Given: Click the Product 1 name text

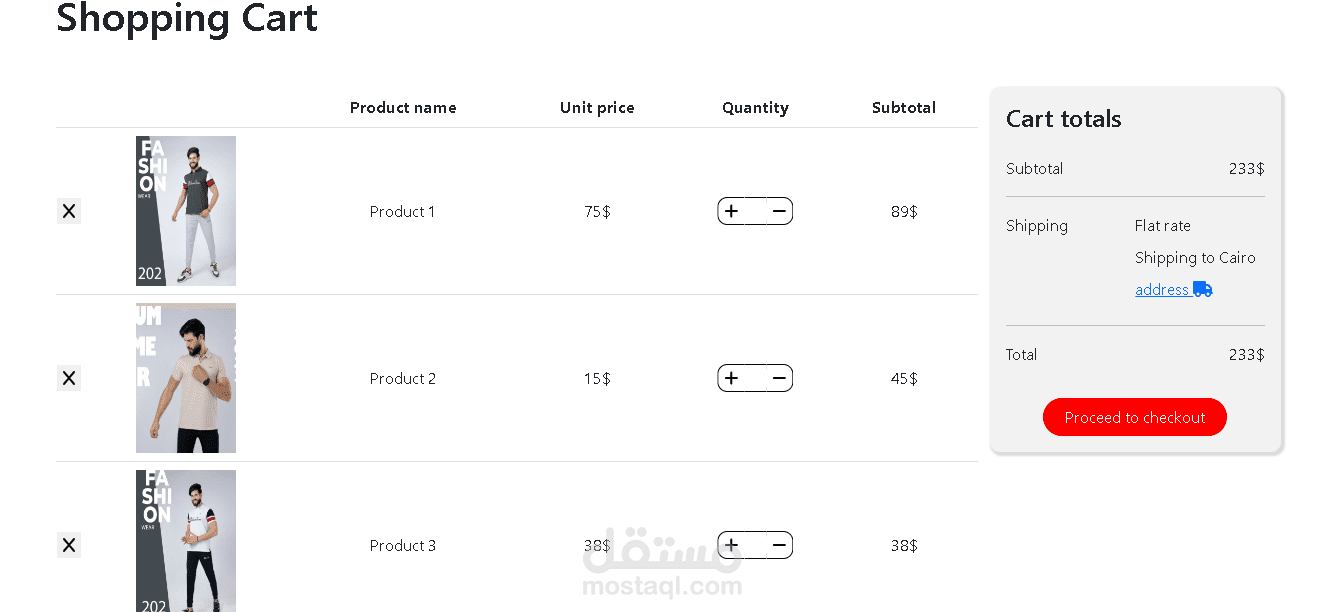Looking at the screenshot, I should (x=403, y=212).
